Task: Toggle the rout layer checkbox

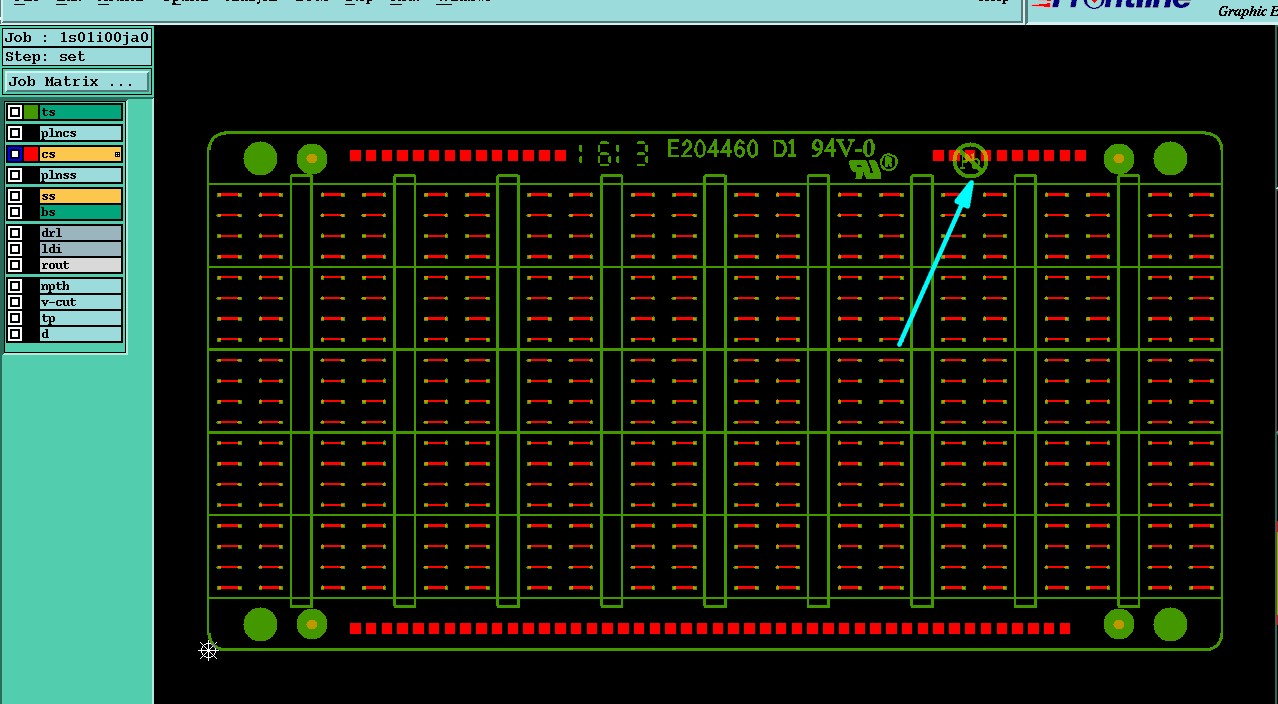Action: tap(15, 265)
